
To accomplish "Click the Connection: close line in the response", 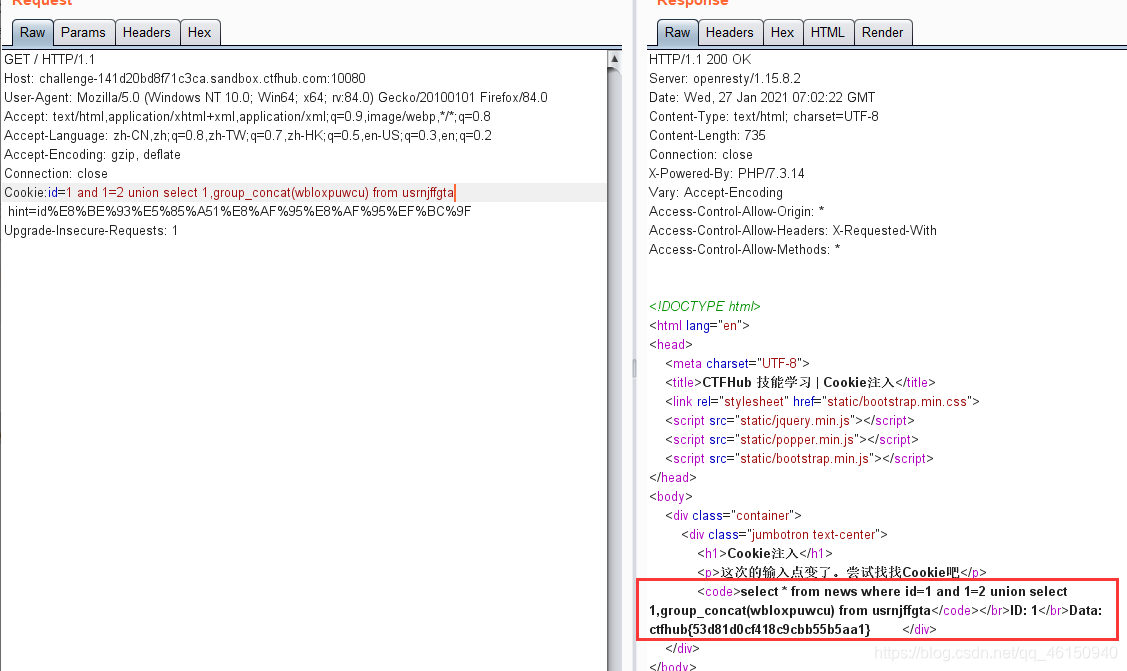I will click(701, 154).
